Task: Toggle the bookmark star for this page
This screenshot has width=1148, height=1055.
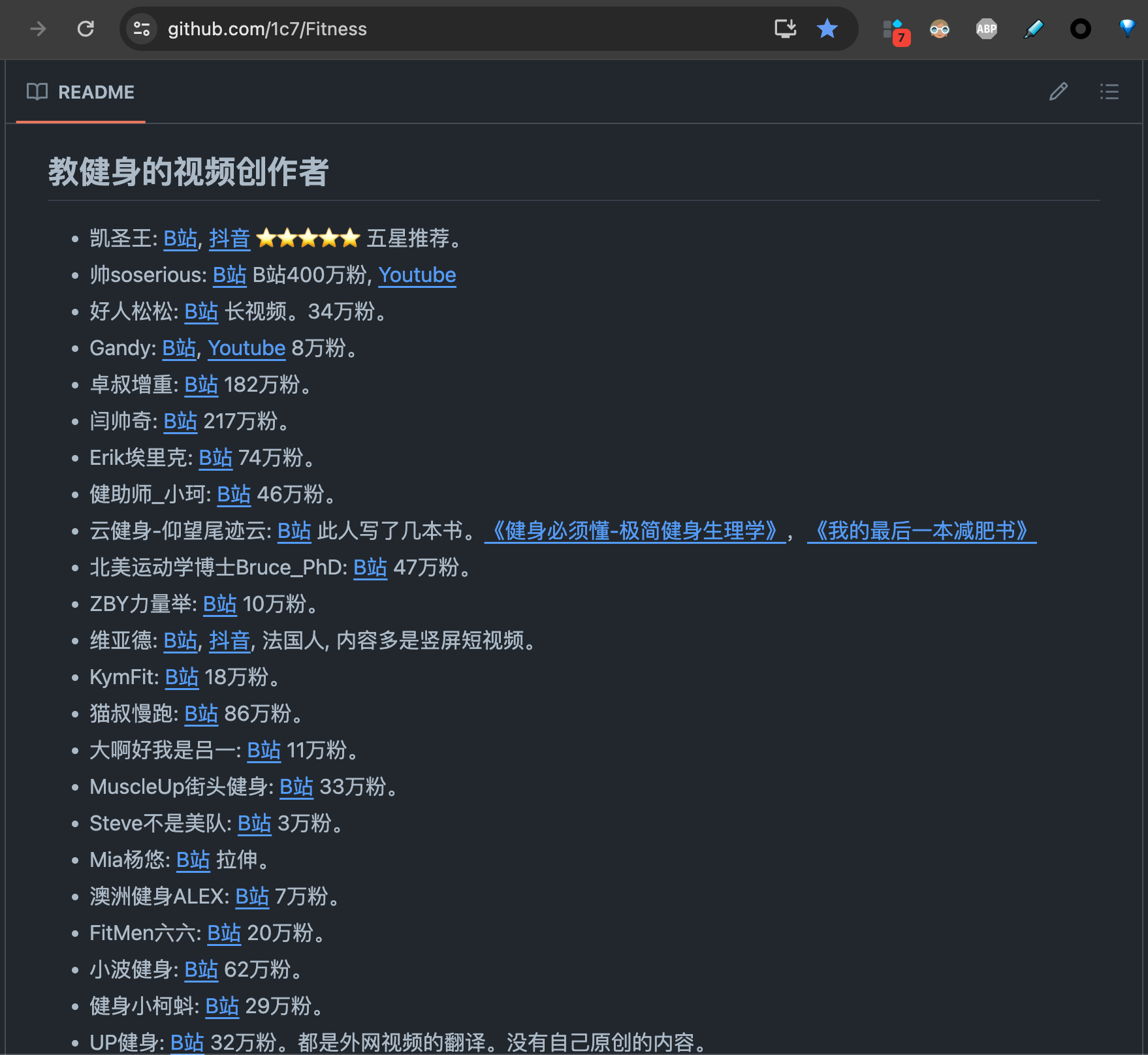Action: [827, 29]
